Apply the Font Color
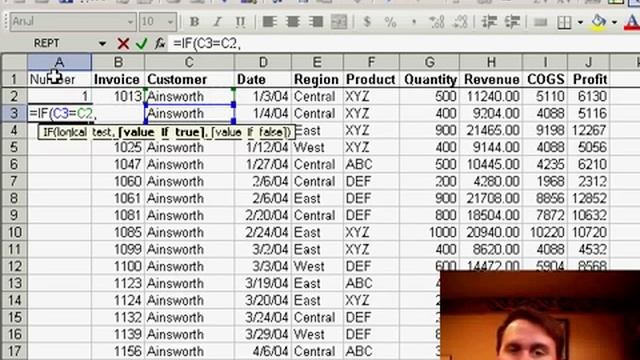 (632, 22)
